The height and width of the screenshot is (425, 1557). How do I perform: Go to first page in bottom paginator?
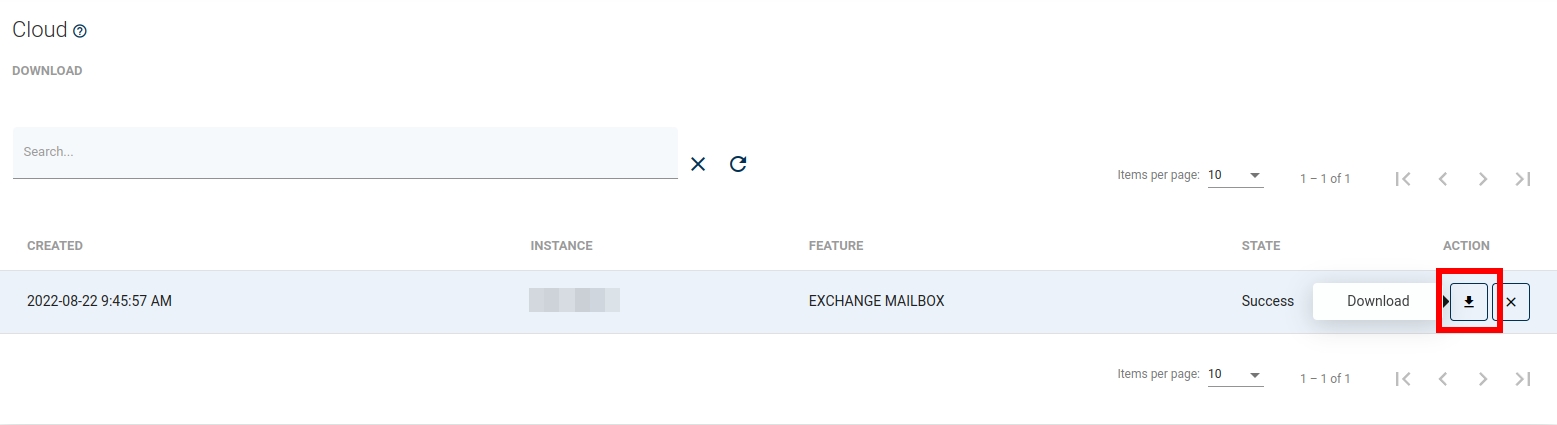(1403, 379)
